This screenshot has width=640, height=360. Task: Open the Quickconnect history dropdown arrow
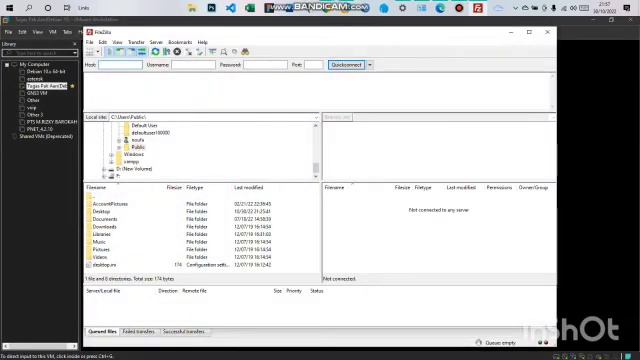pos(370,65)
